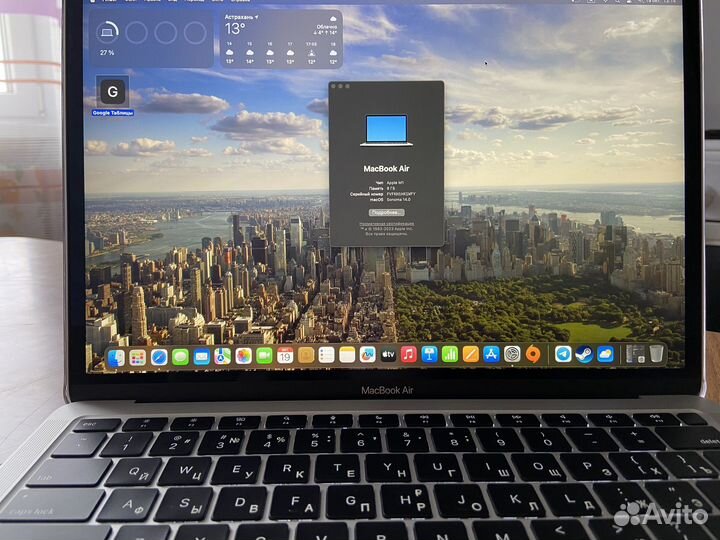Click the Подробнее button in the About window
Screen dimensions: 720x540
pyautogui.click(x=386, y=213)
